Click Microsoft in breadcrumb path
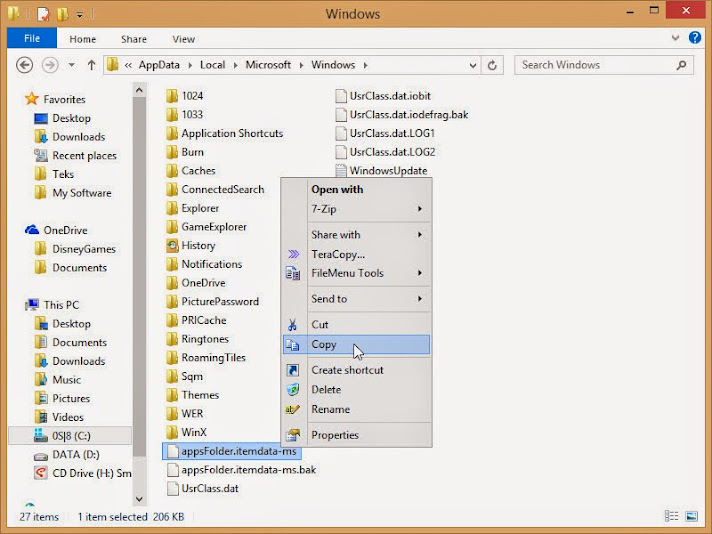The height and width of the screenshot is (534, 712). tap(268, 65)
